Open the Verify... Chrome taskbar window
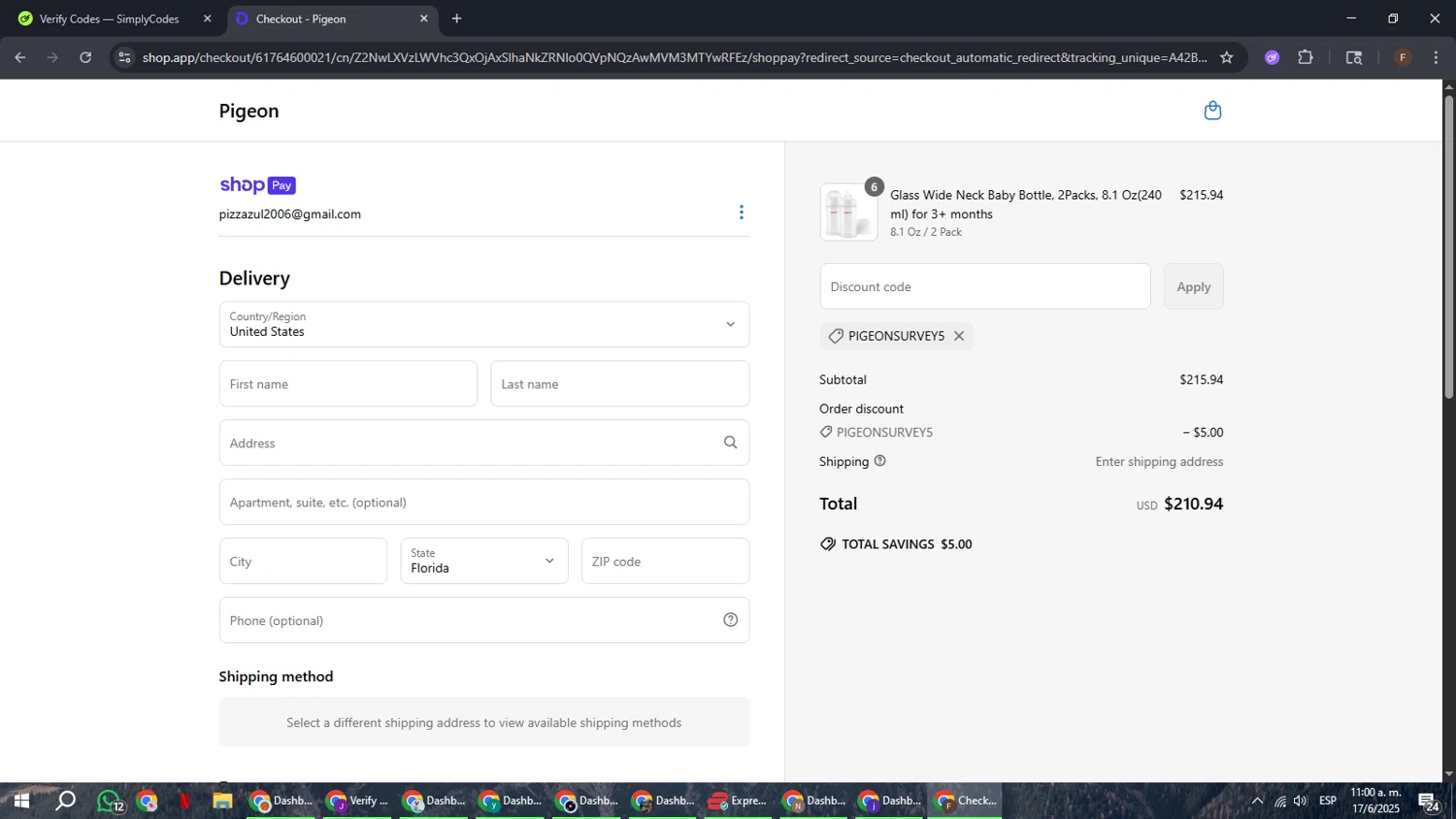Screen dimensions: 1456x819 [x=356, y=802]
